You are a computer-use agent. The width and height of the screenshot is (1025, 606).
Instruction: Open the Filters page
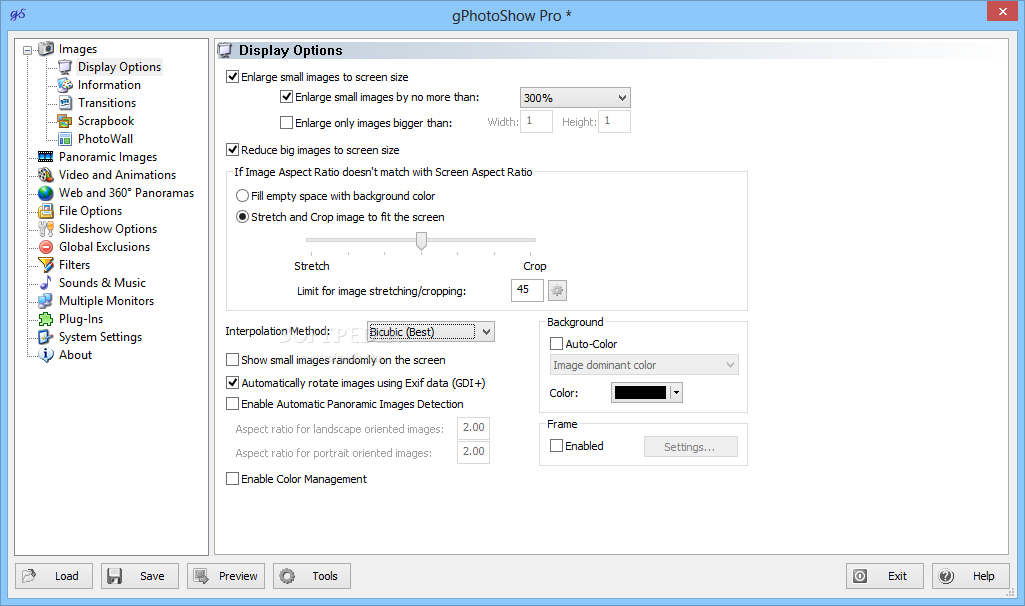pos(75,265)
